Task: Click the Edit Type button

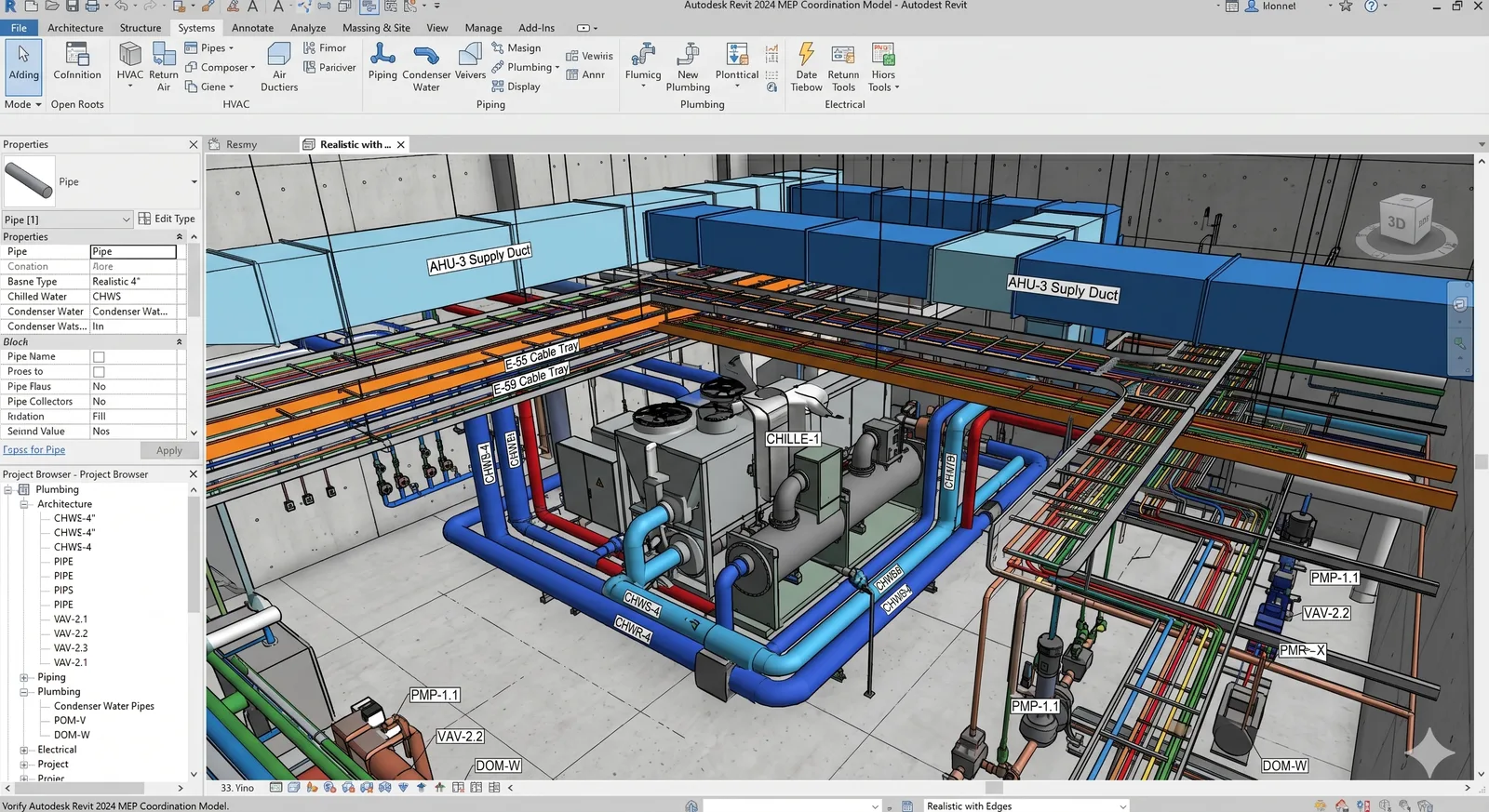Action: click(167, 219)
